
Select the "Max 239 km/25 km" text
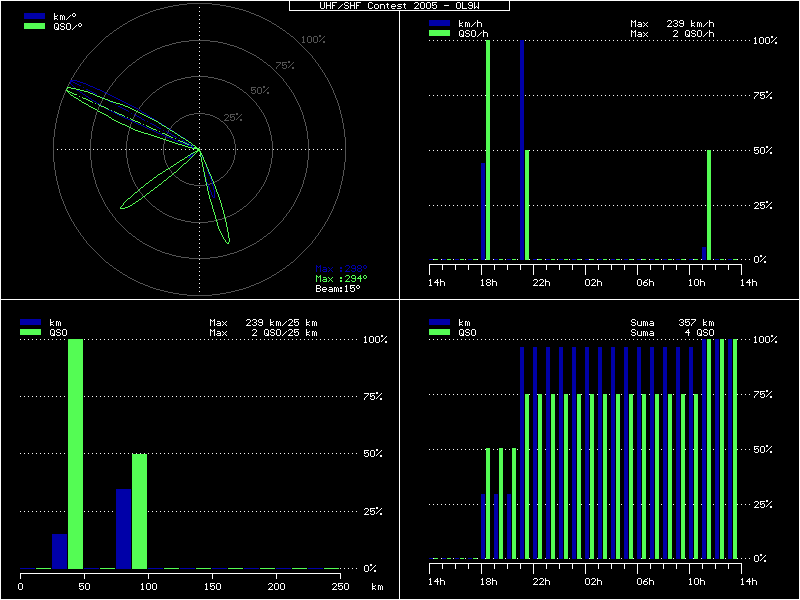(263, 323)
